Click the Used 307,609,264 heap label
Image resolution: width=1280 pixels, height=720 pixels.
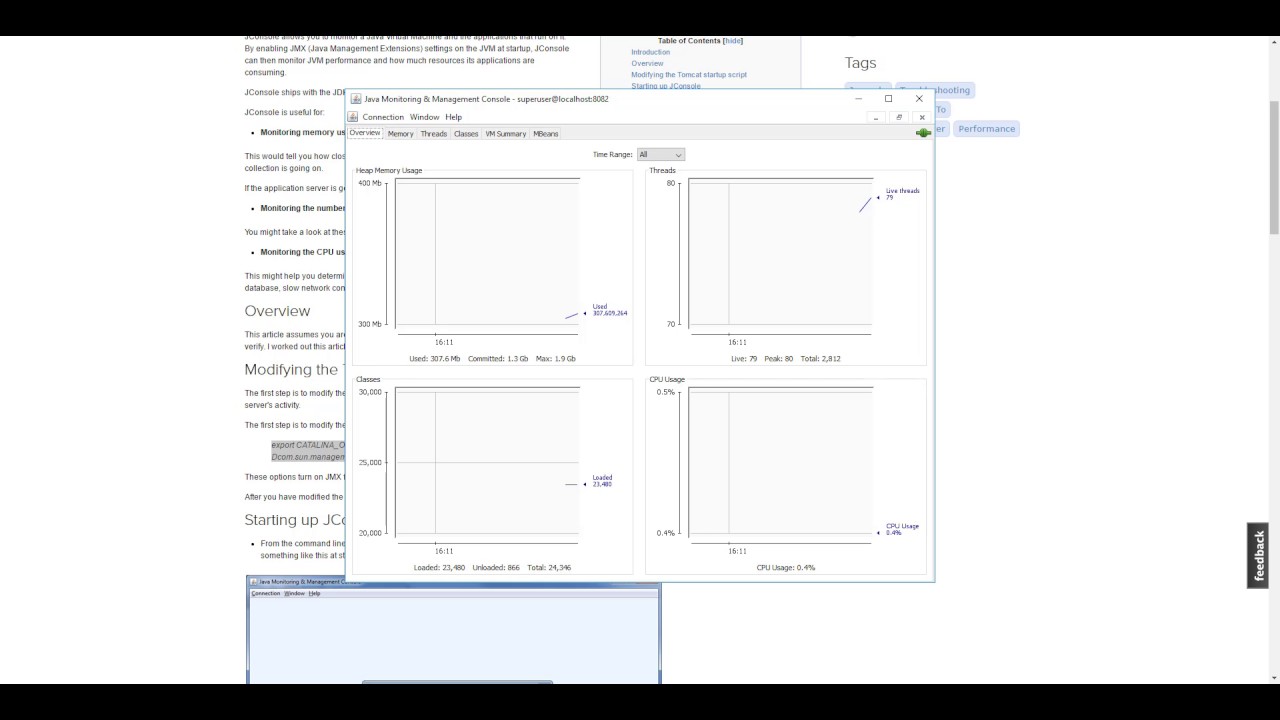pyautogui.click(x=609, y=310)
